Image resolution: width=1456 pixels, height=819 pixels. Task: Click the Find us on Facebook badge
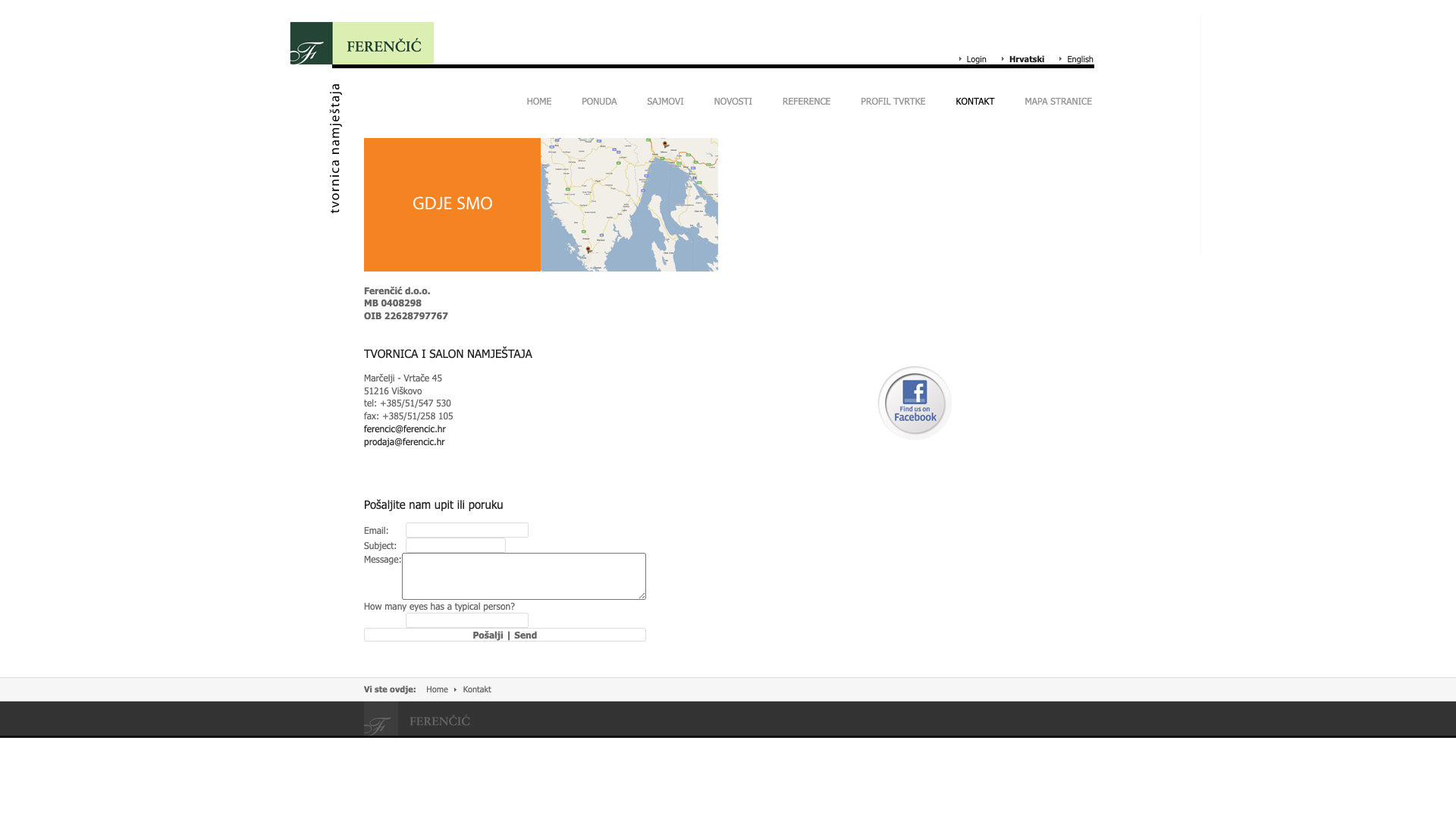coord(915,403)
